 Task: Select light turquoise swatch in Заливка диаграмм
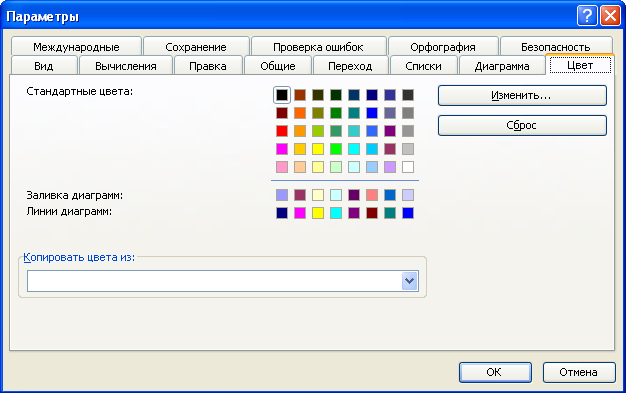point(336,195)
